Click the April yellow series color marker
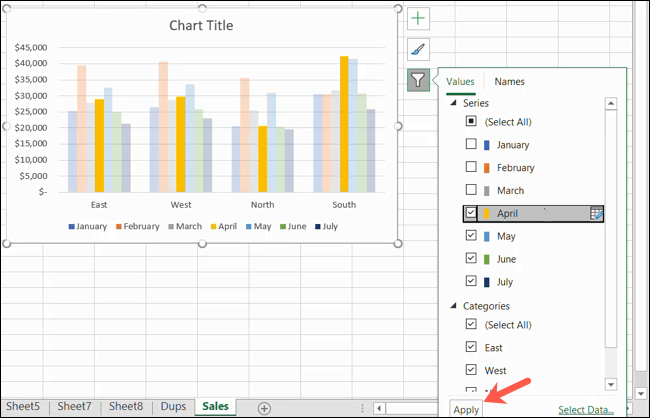Image resolution: width=650 pixels, height=418 pixels. pyautogui.click(x=487, y=214)
